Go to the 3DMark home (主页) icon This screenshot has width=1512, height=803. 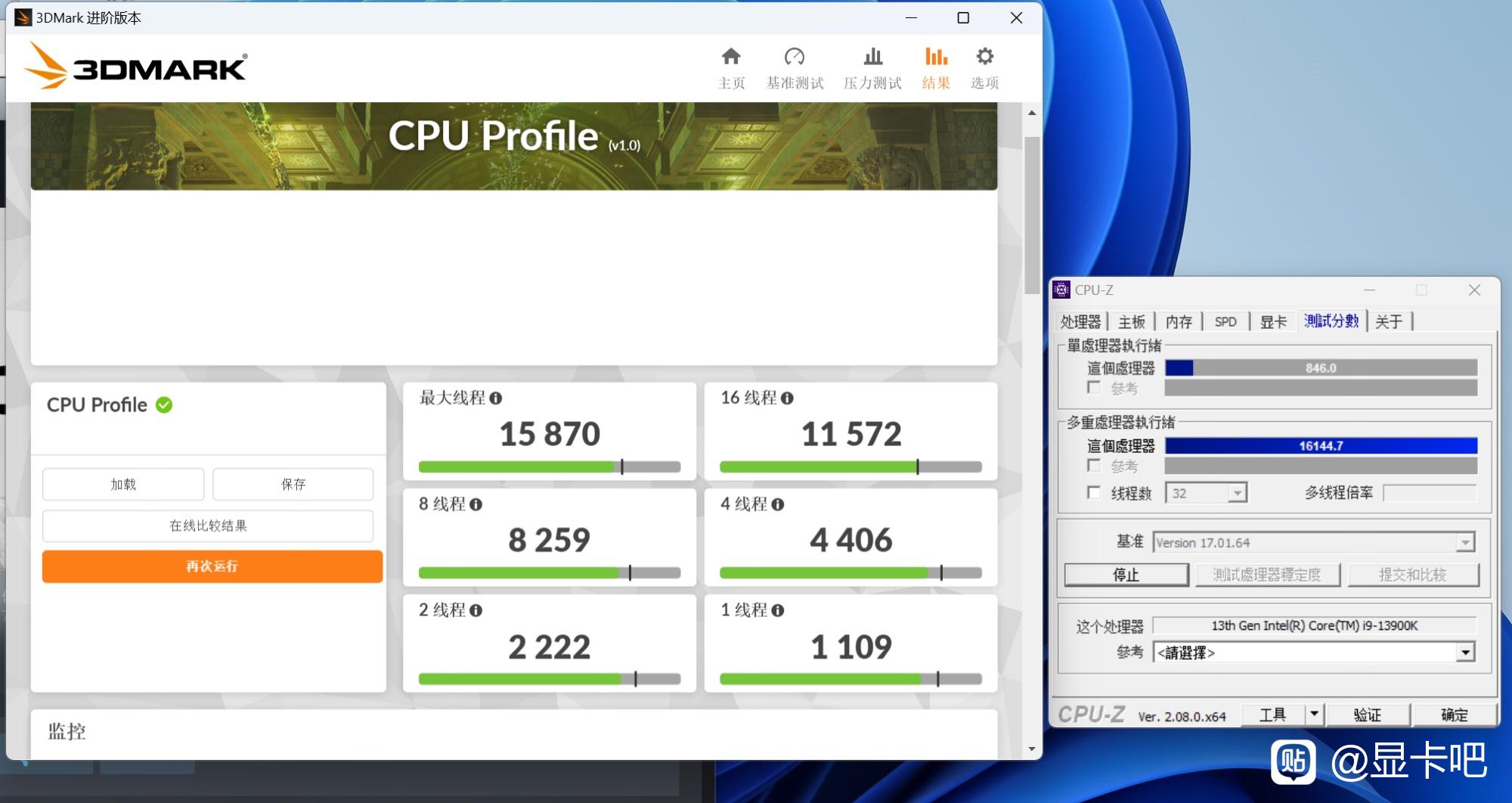pyautogui.click(x=731, y=57)
